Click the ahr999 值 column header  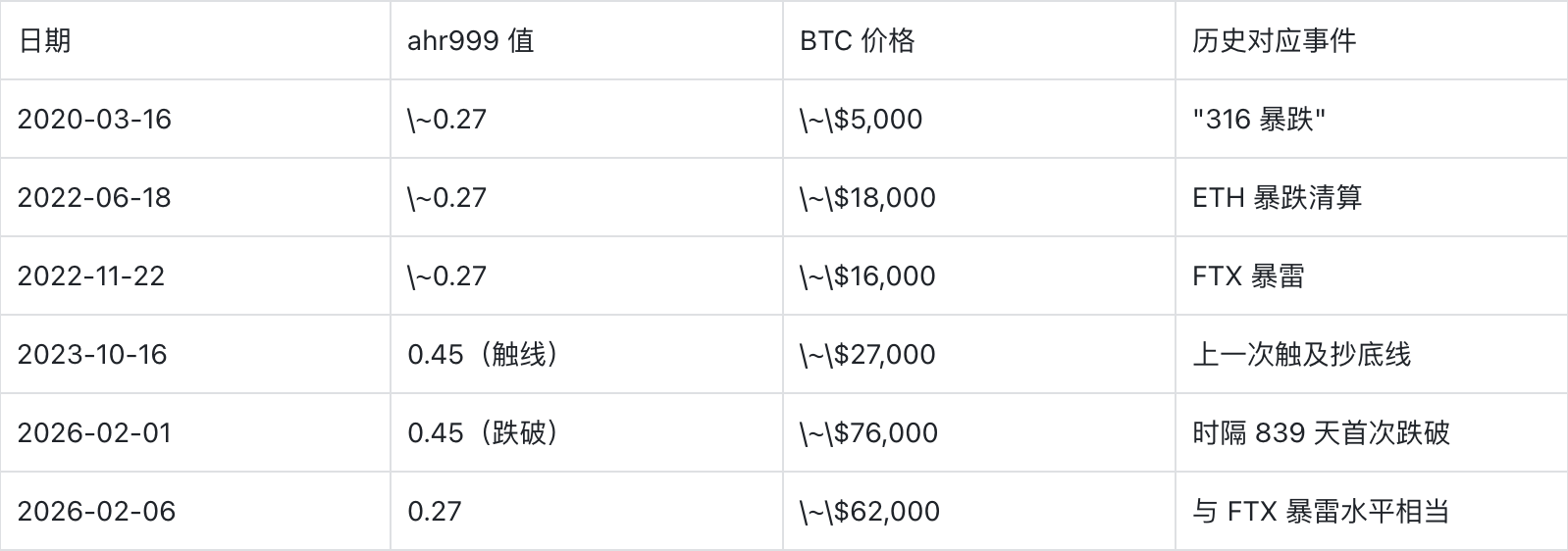(470, 40)
